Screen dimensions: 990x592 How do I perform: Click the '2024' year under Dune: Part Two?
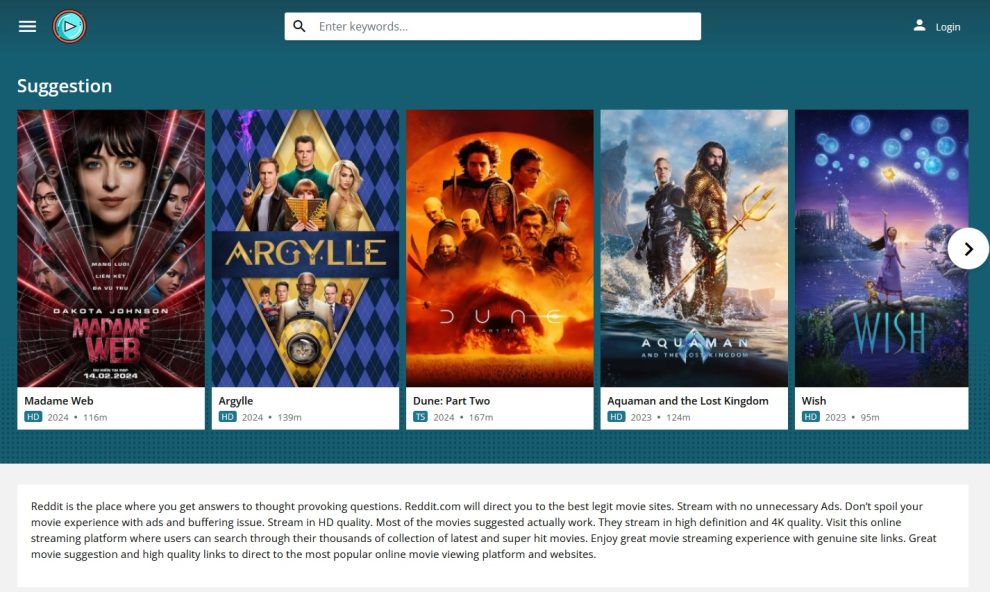click(x=444, y=417)
